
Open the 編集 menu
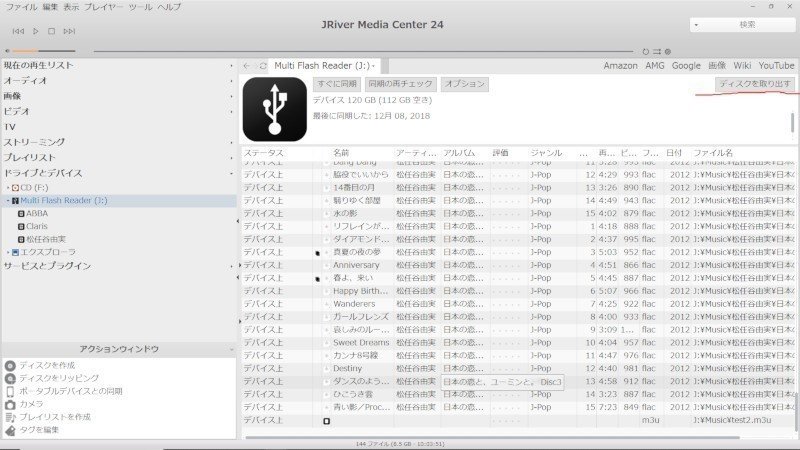51,7
